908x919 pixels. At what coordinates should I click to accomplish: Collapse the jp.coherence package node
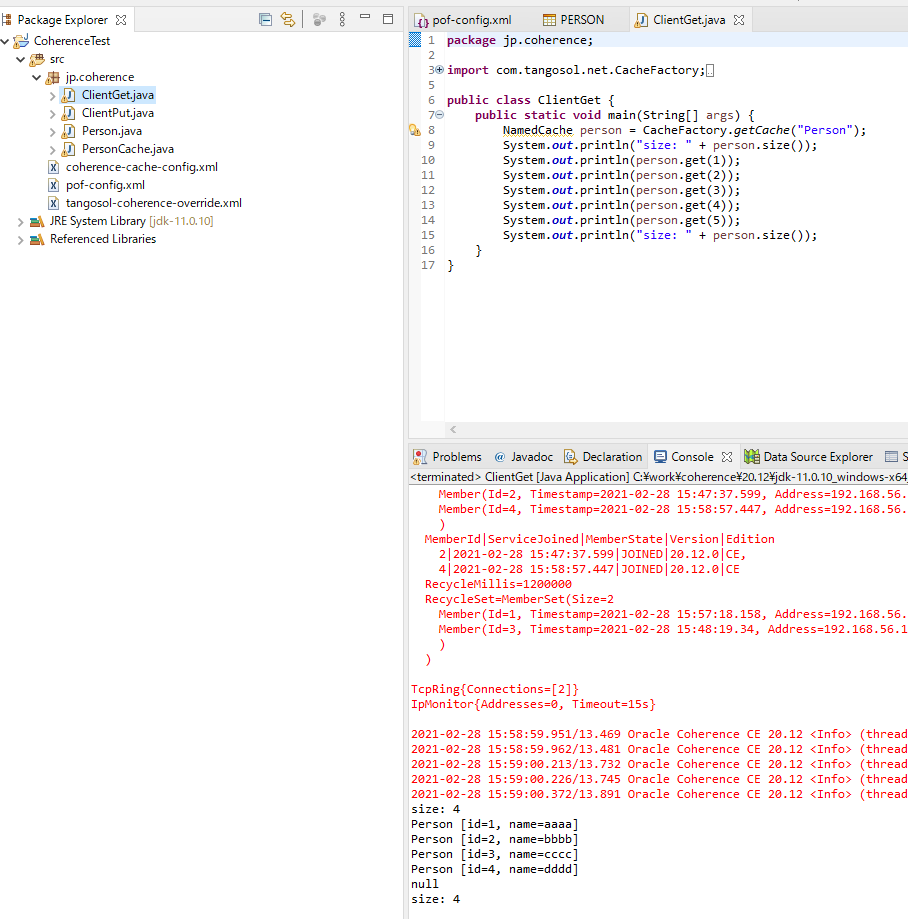[x=36, y=77]
